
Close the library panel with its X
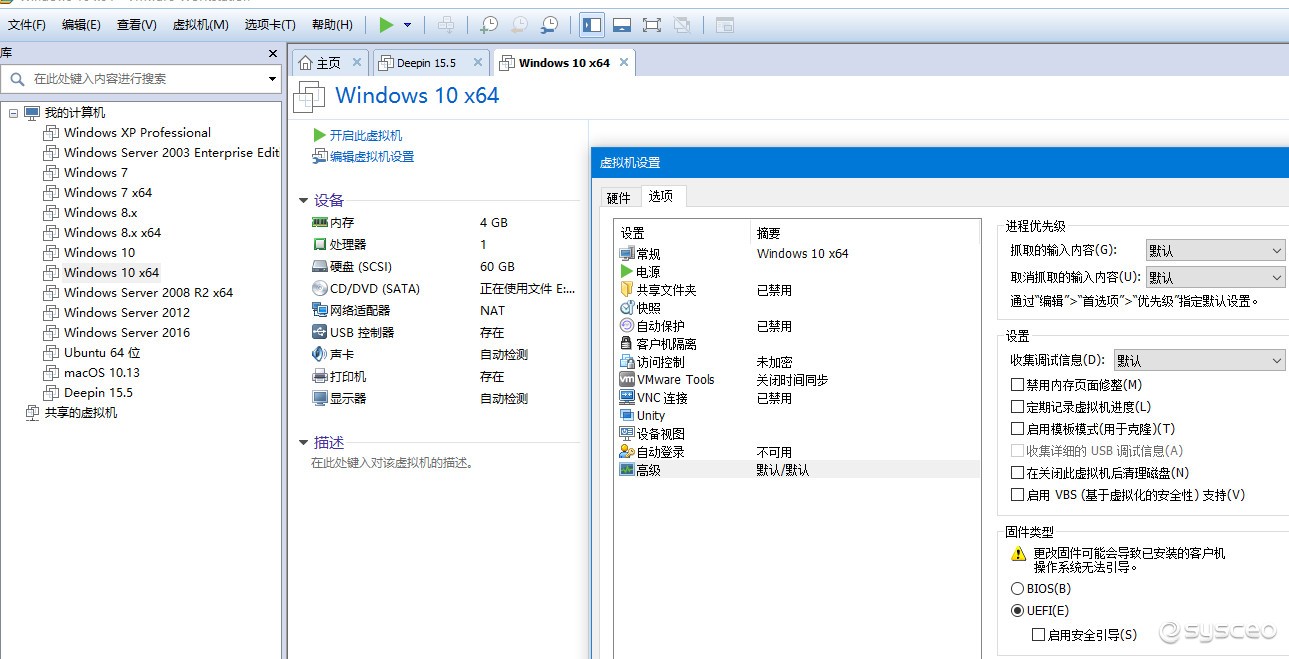click(273, 54)
